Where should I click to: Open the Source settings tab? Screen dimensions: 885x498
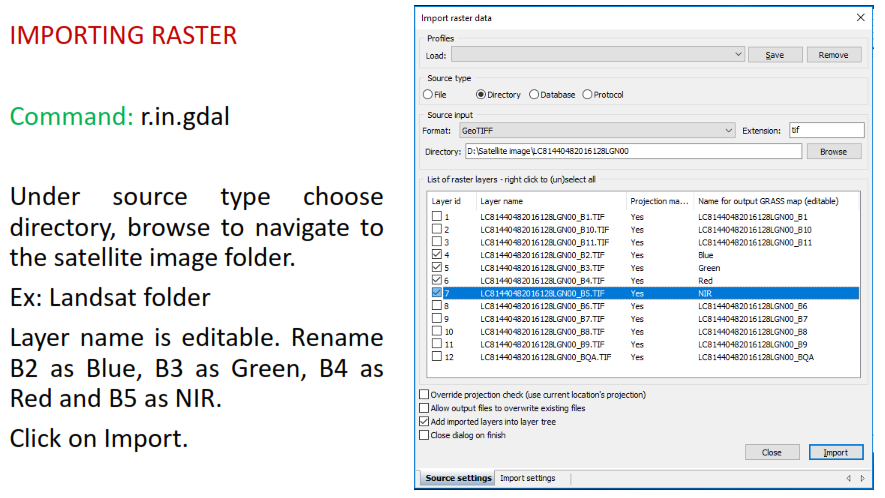pyautogui.click(x=458, y=479)
